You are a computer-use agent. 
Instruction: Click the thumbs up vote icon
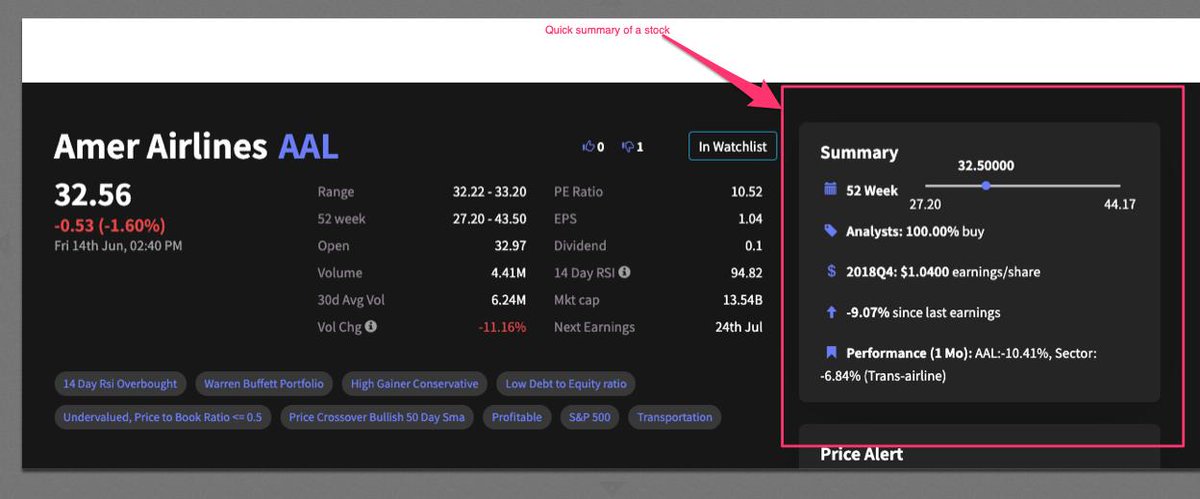(588, 146)
